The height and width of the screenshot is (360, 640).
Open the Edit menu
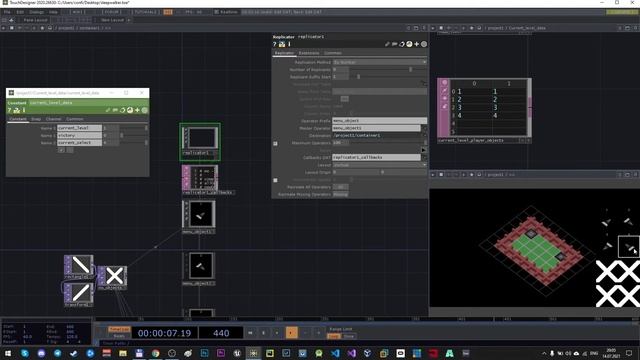(20, 12)
